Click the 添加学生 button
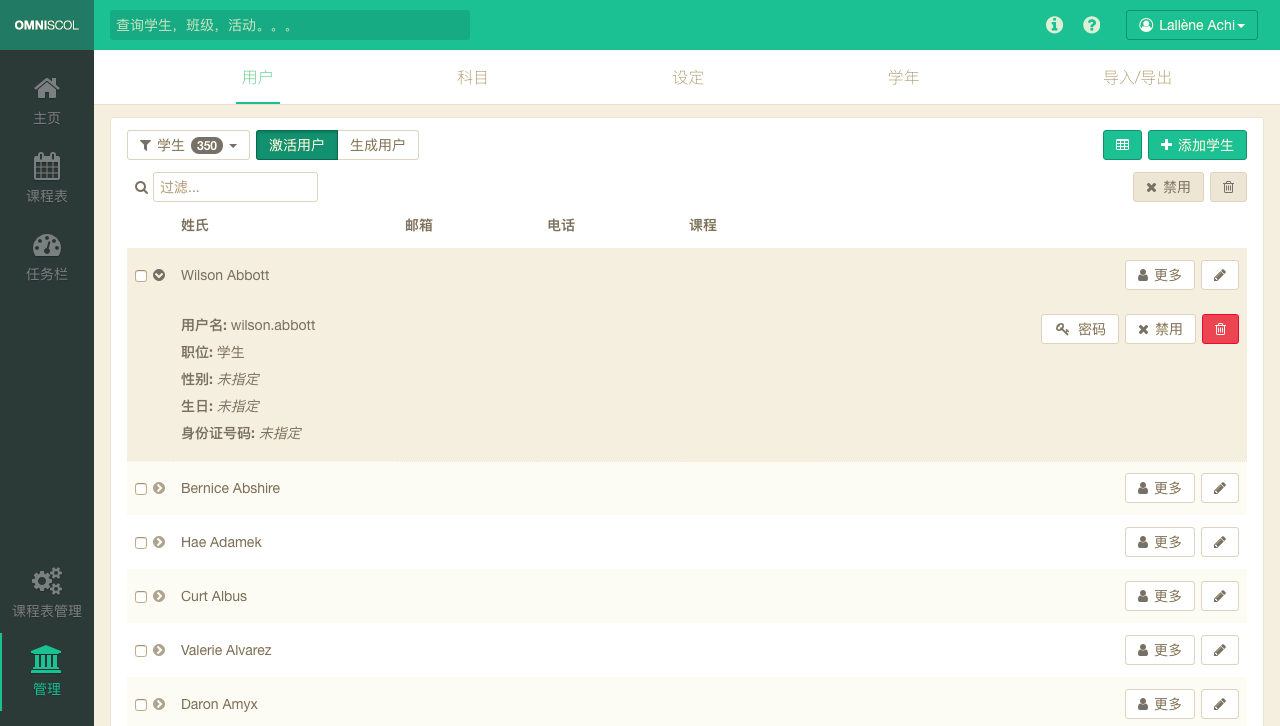1280x726 pixels. pos(1197,145)
